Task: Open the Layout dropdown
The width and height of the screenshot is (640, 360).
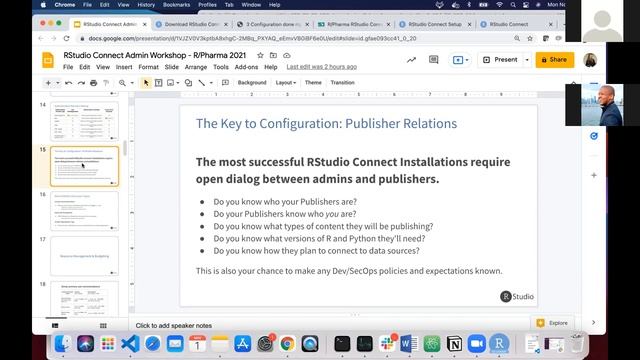Action: point(286,82)
